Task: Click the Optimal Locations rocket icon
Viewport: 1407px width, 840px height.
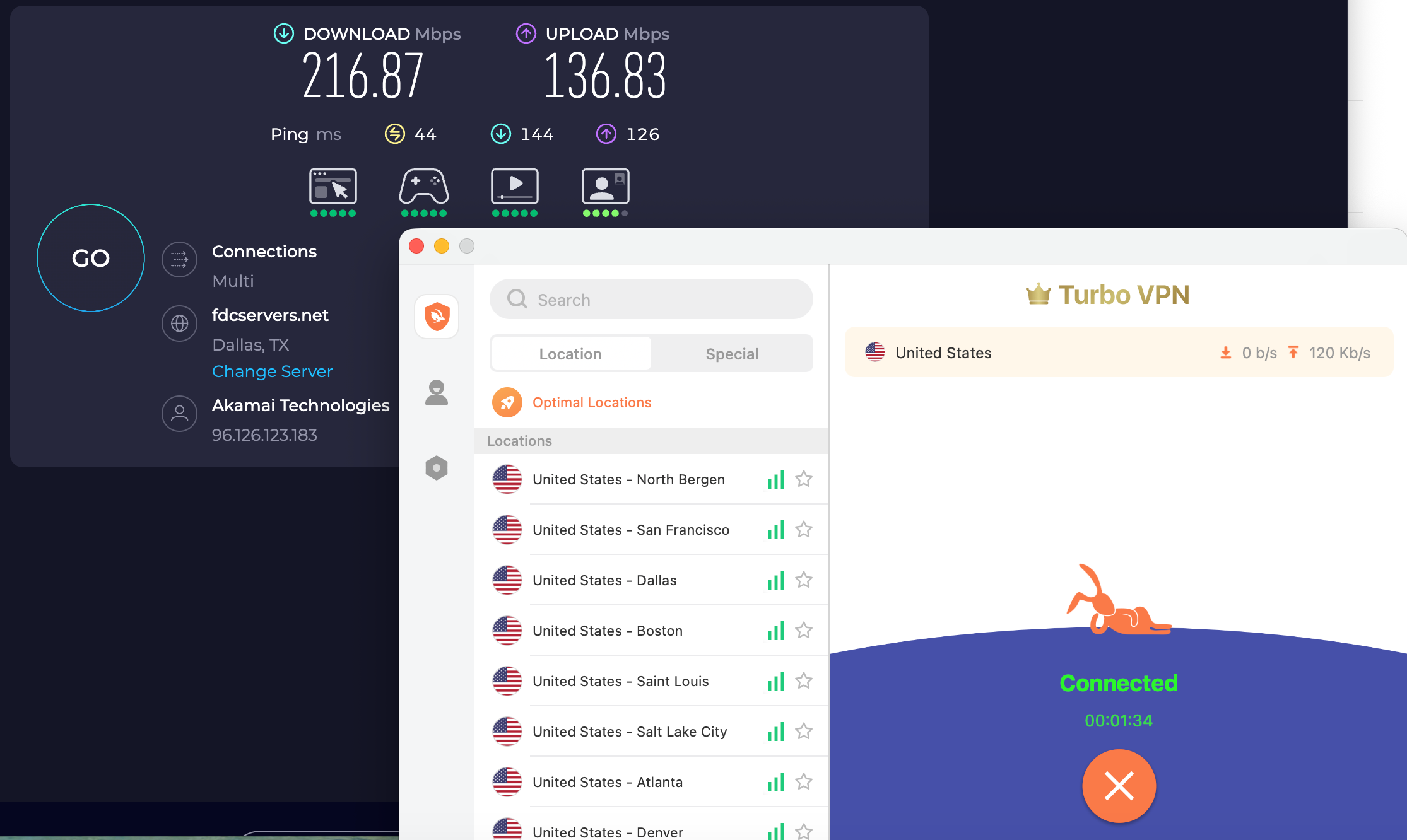Action: click(x=507, y=402)
